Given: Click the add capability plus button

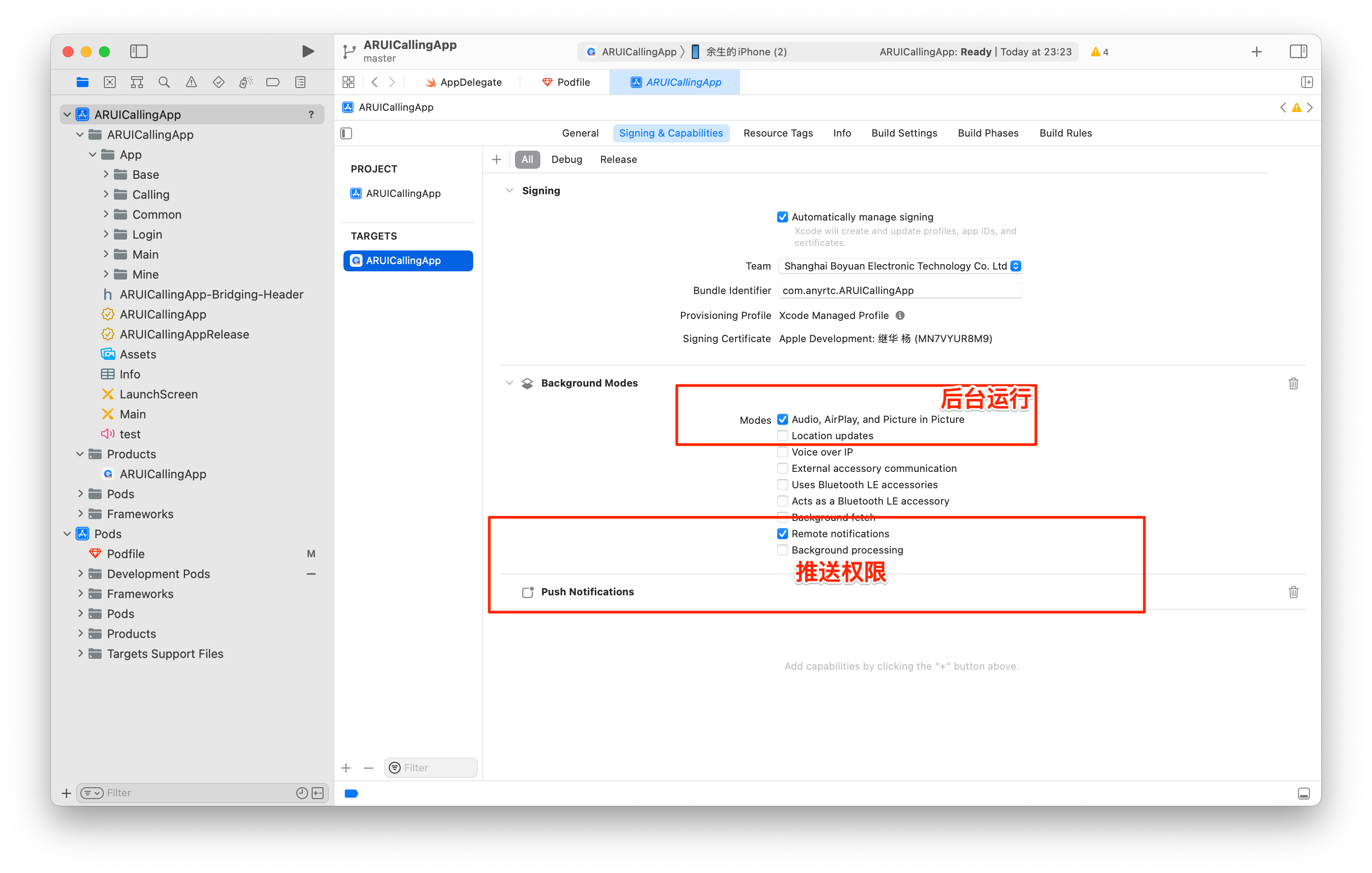Looking at the screenshot, I should tap(496, 160).
